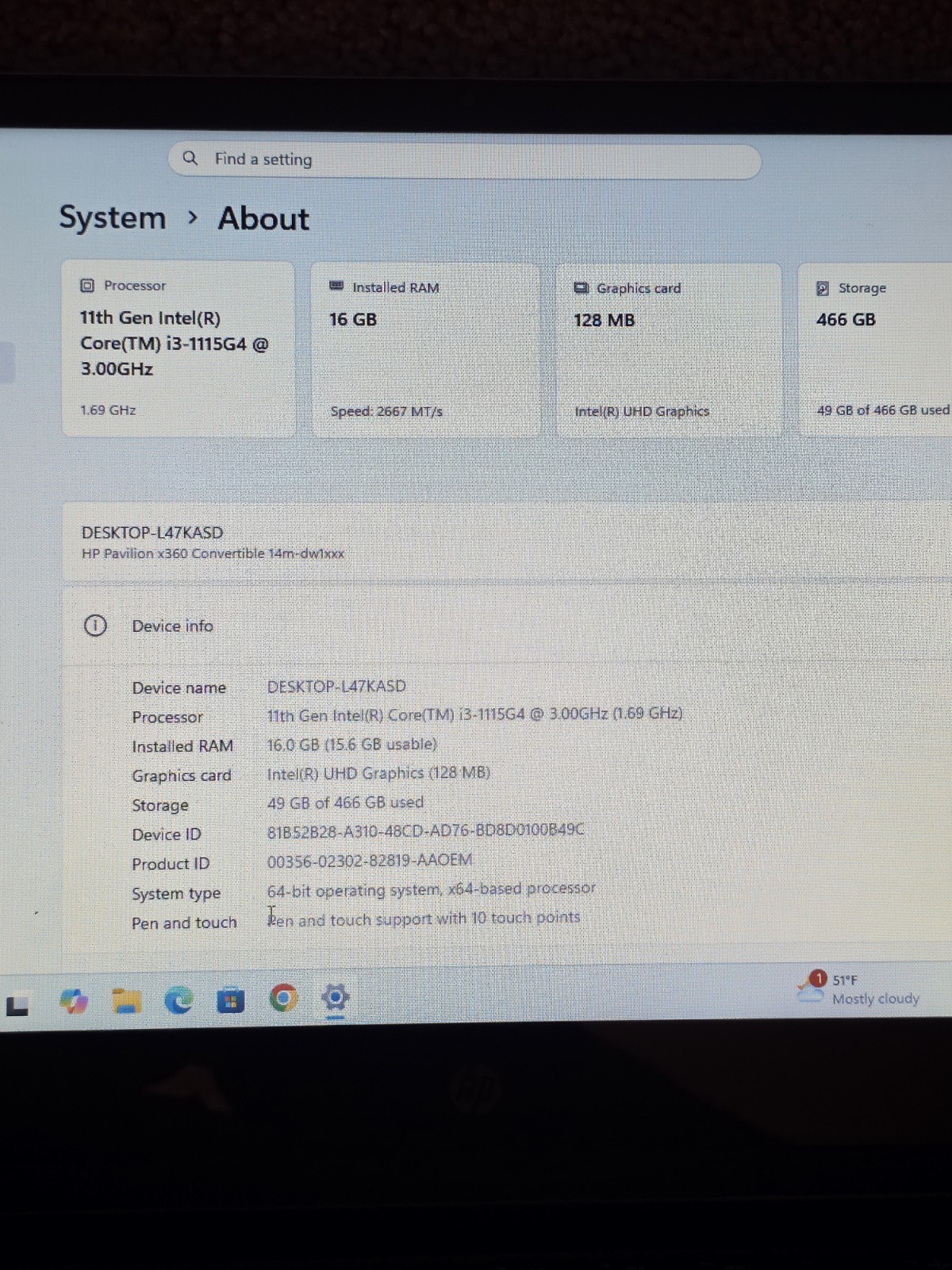952x1270 pixels.
Task: Click the System type label
Action: tap(176, 894)
